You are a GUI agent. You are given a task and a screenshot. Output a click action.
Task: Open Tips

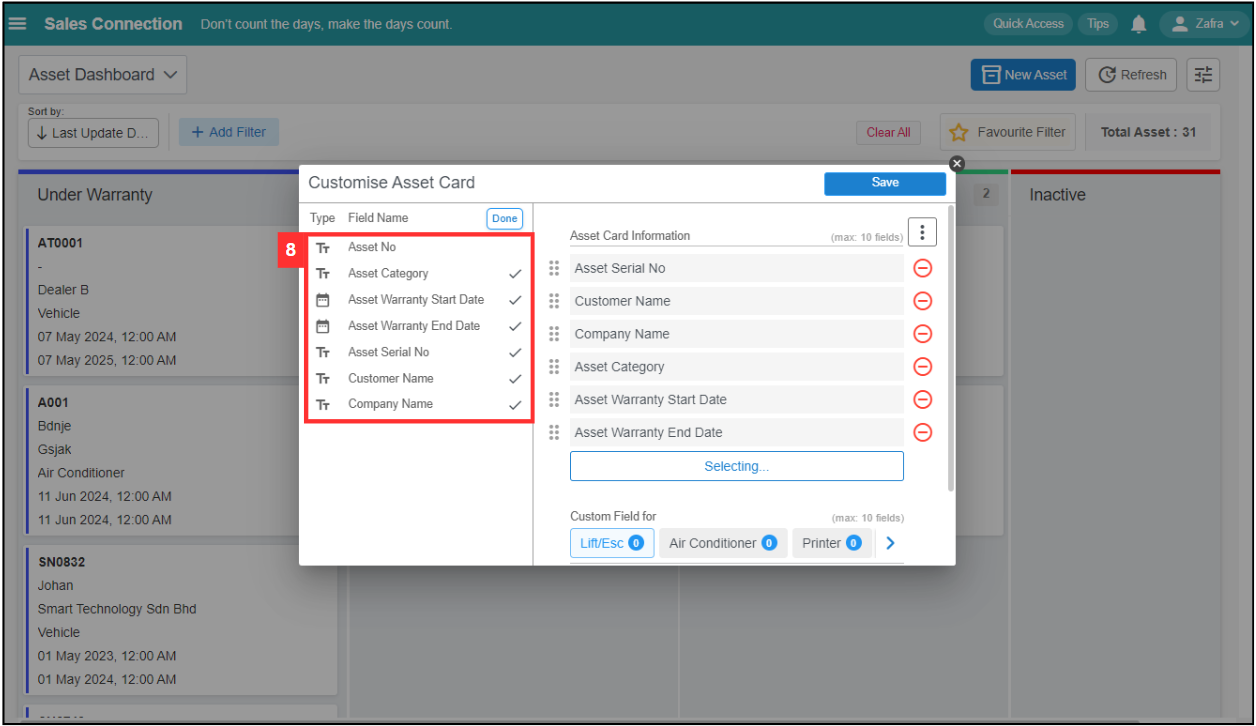(1098, 24)
